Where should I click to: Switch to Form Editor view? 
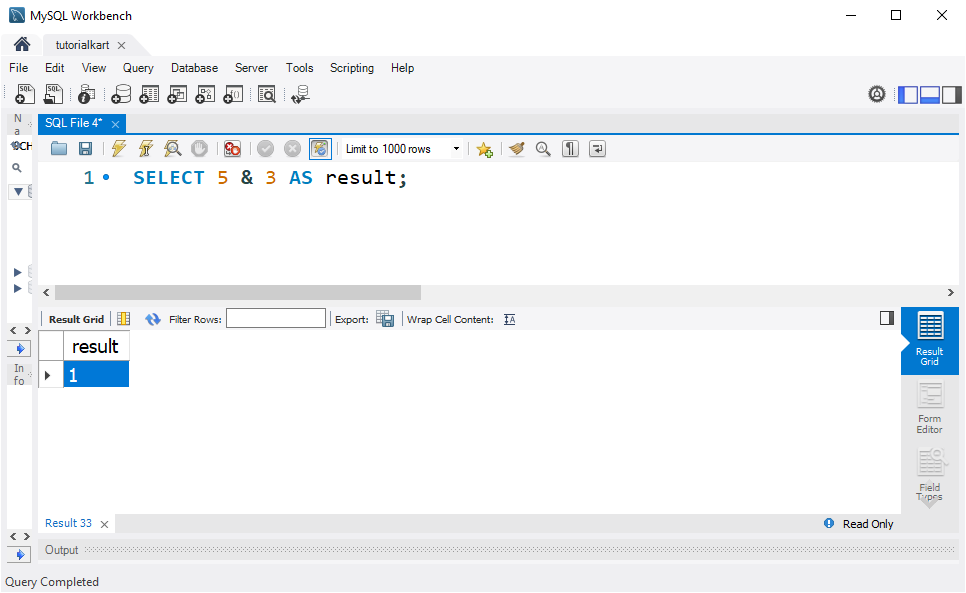pos(929,408)
